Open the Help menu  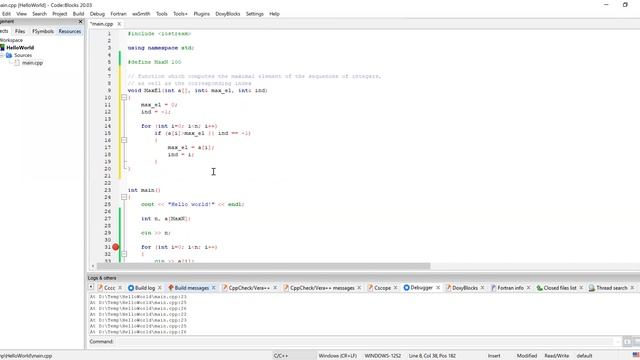(274, 14)
